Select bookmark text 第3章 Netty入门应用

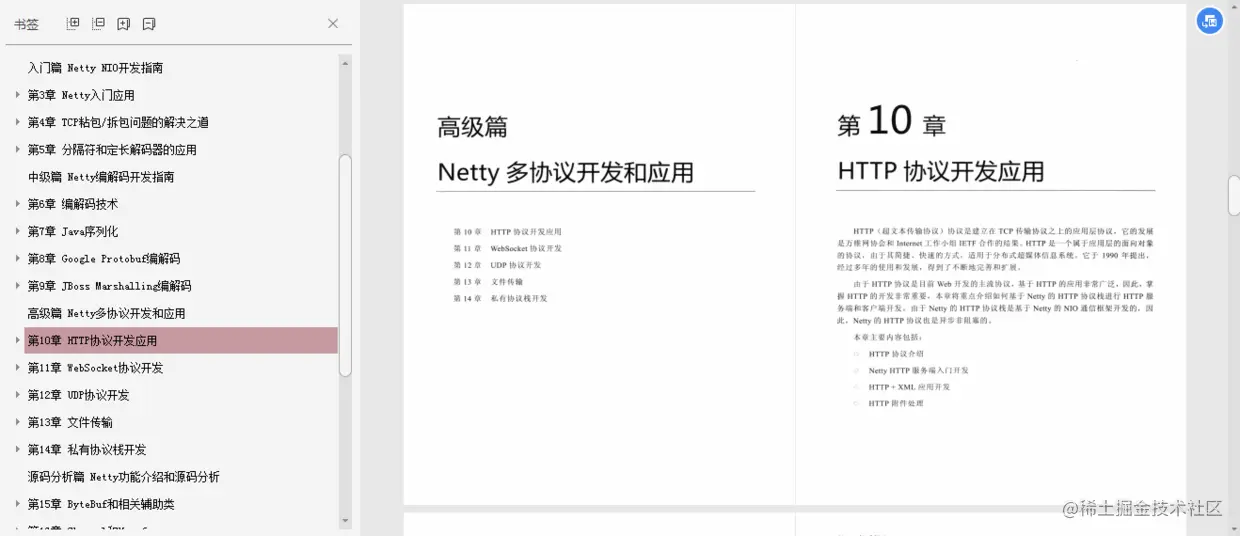click(81, 95)
